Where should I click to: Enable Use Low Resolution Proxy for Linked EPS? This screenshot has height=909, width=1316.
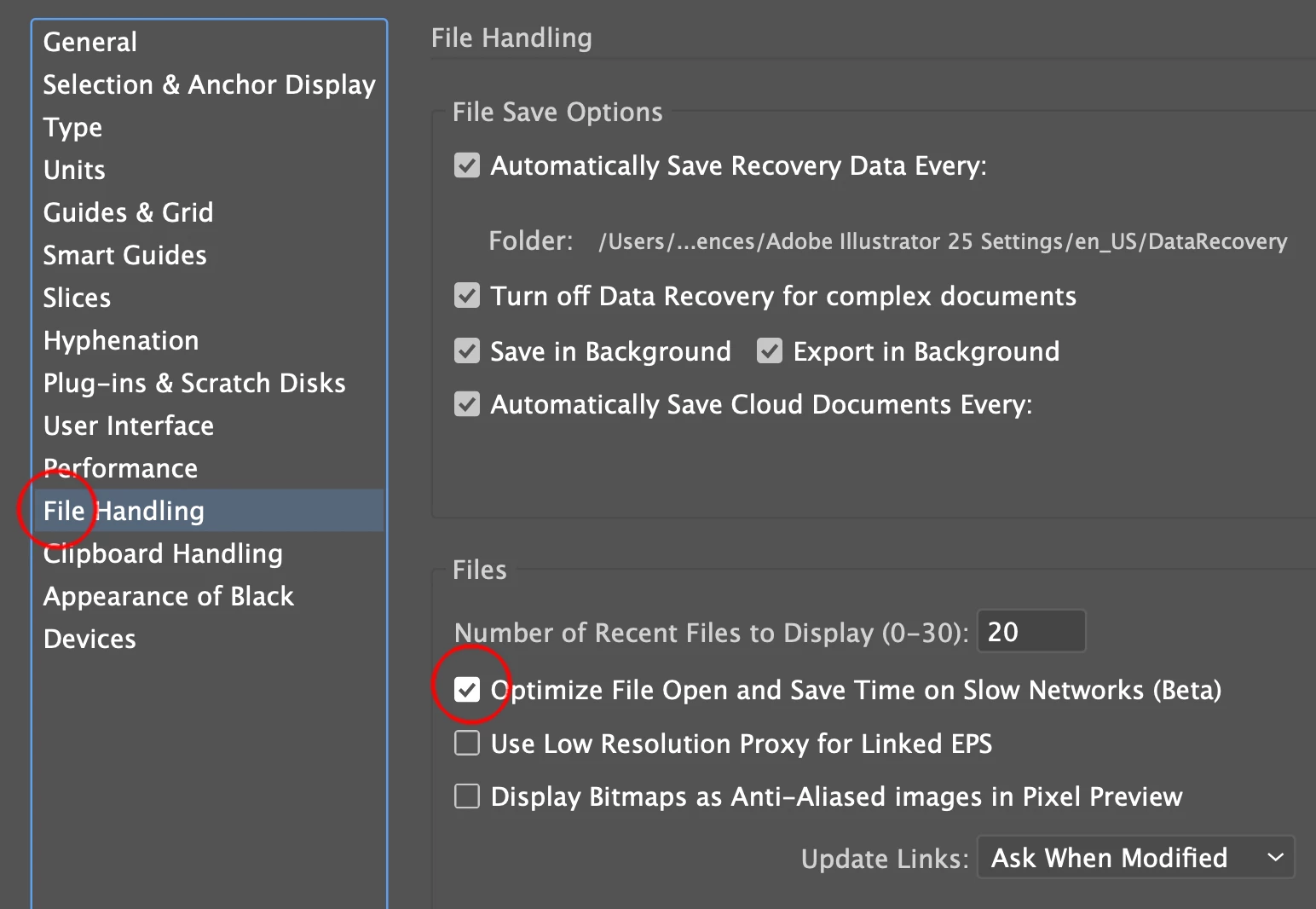point(467,744)
